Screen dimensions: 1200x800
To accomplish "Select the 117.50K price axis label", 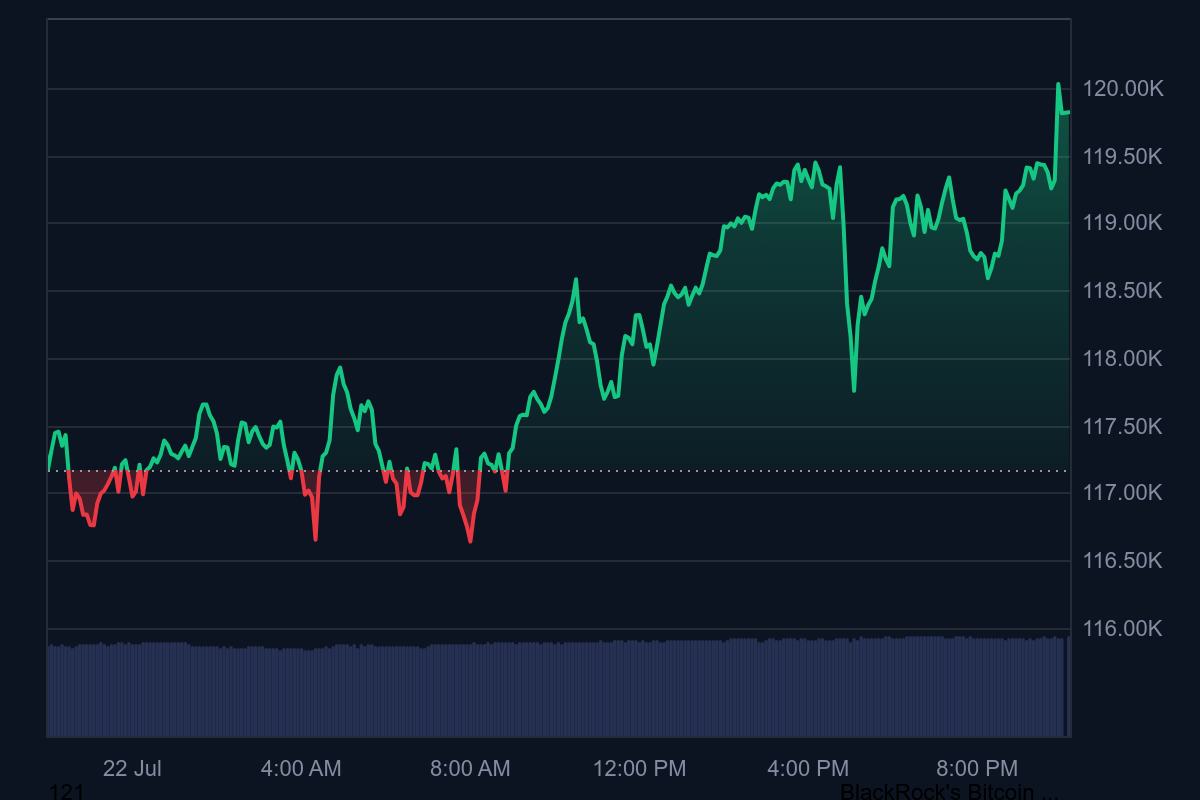I will point(1123,427).
